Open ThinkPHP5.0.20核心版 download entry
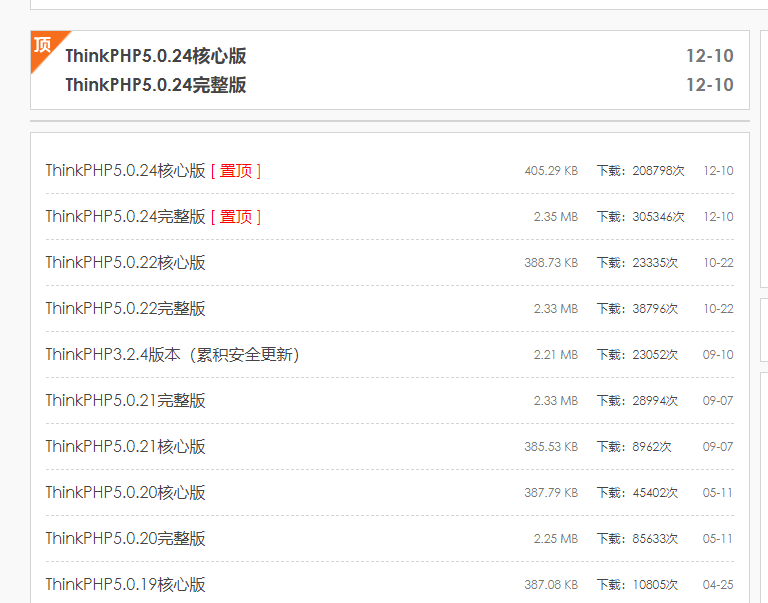The image size is (768, 603). (x=125, y=493)
